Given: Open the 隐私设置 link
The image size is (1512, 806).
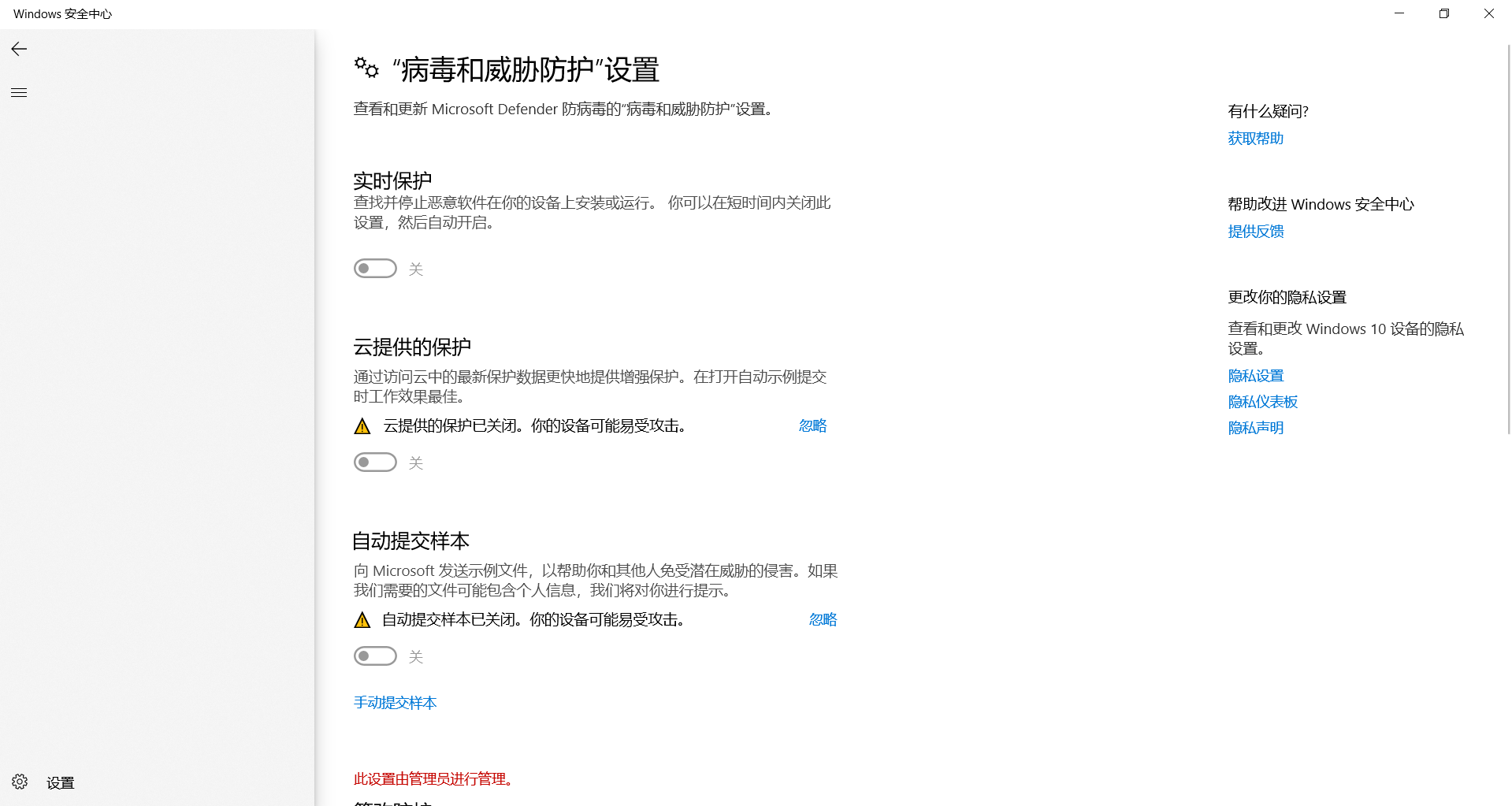Looking at the screenshot, I should pos(1256,376).
